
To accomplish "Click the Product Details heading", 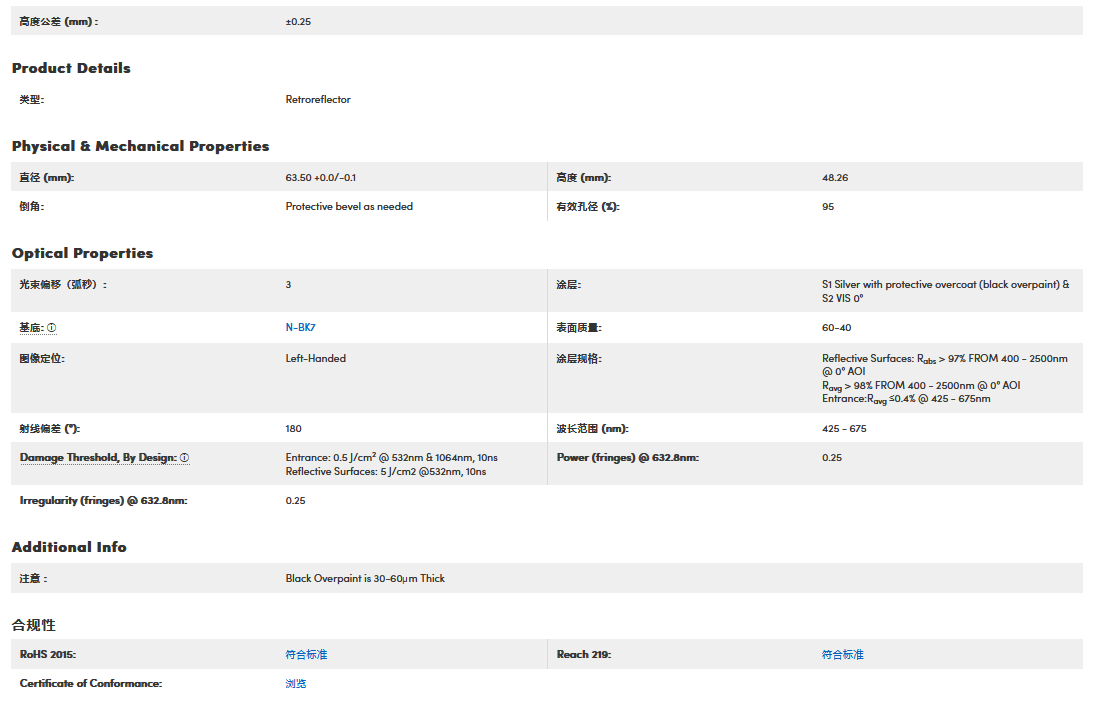I will (71, 68).
